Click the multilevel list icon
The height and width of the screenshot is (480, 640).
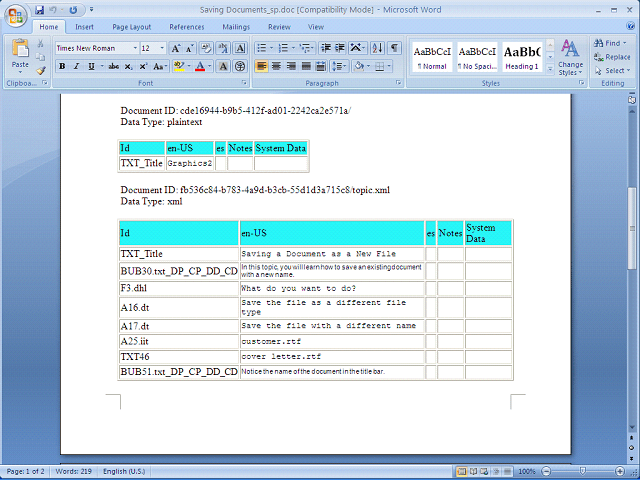click(x=305, y=48)
